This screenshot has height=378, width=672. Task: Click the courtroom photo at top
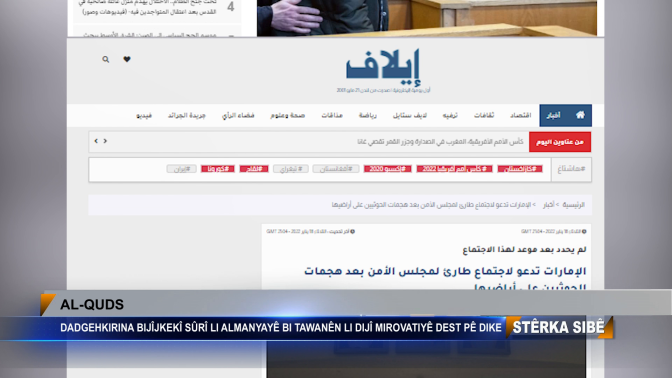click(x=427, y=18)
